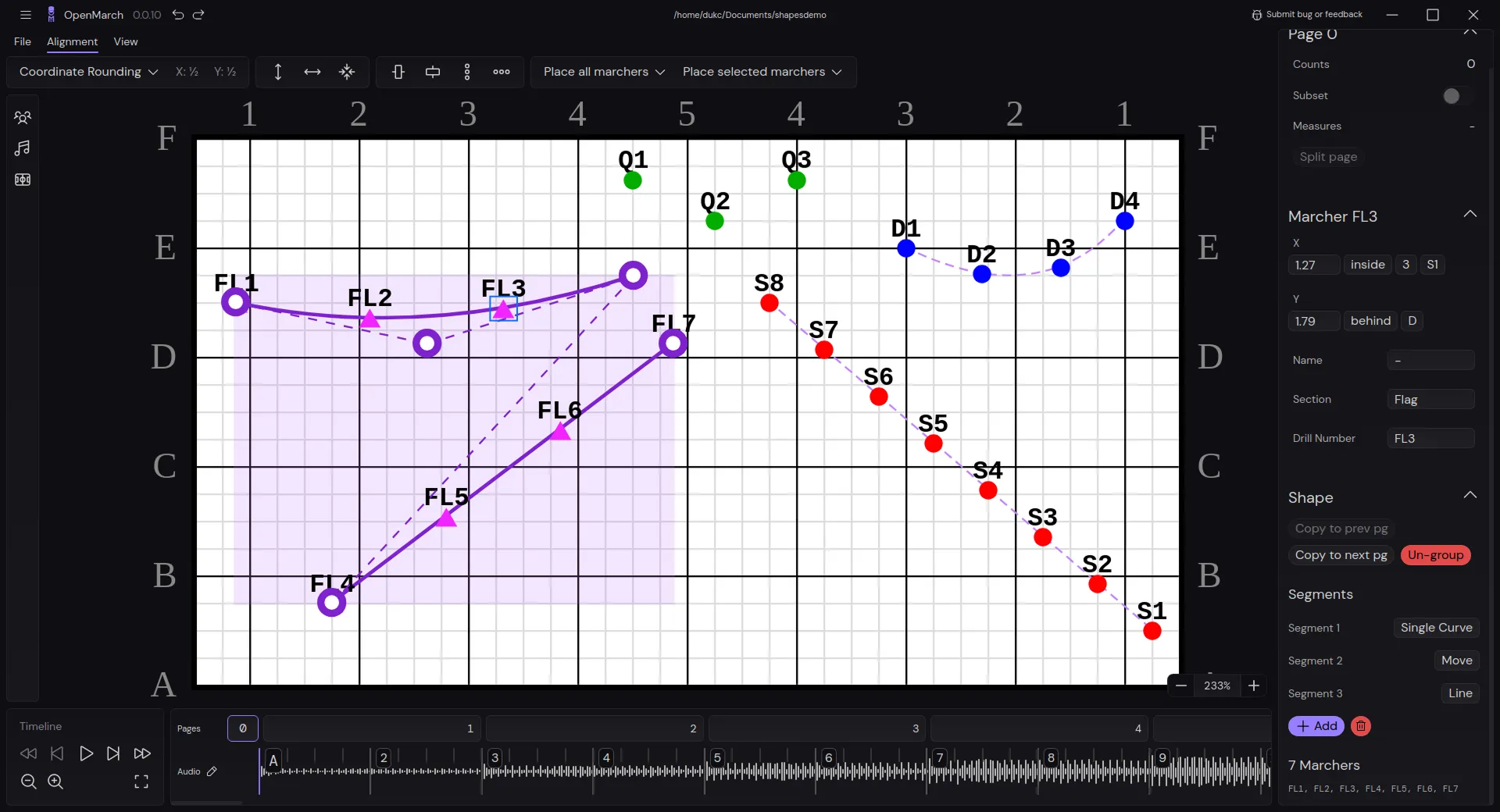1500x812 pixels.
Task: Toggle the Subset switch for Page 0
Action: [1452, 95]
